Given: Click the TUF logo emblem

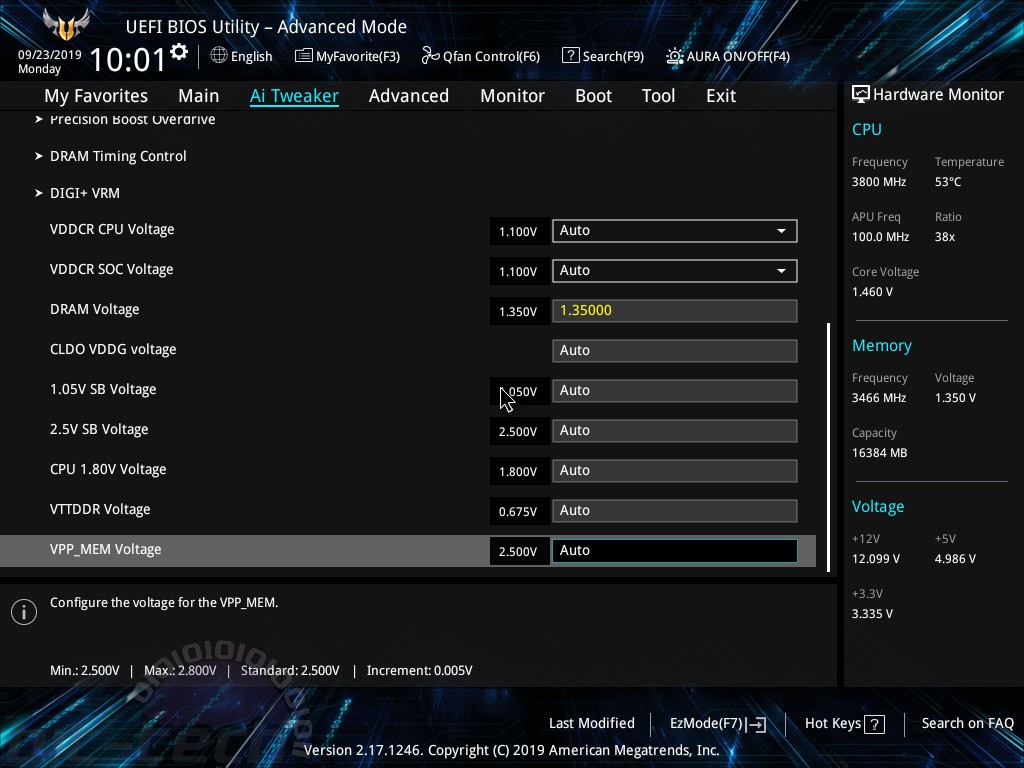Looking at the screenshot, I should (66, 25).
